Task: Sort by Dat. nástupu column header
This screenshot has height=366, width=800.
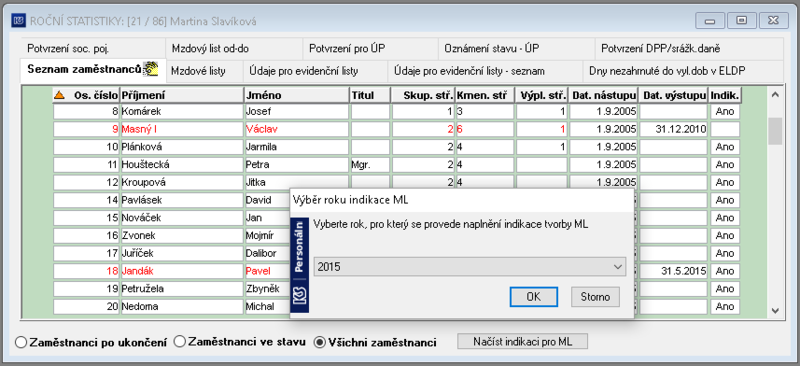Action: tap(604, 95)
